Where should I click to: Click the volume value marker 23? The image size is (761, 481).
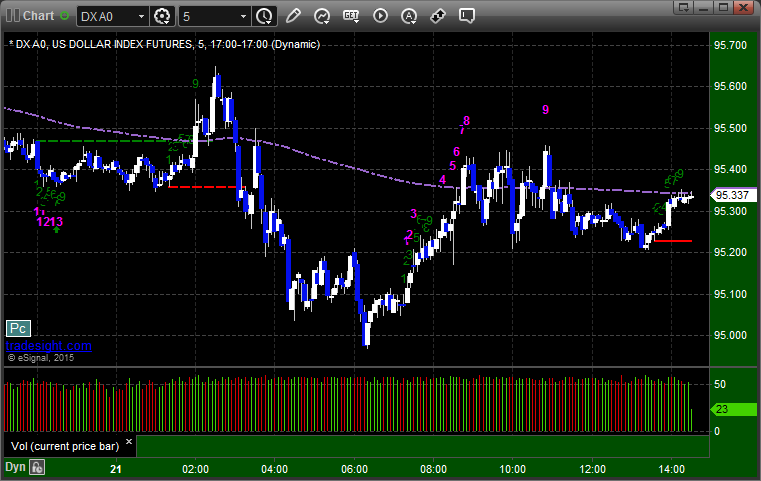733,409
